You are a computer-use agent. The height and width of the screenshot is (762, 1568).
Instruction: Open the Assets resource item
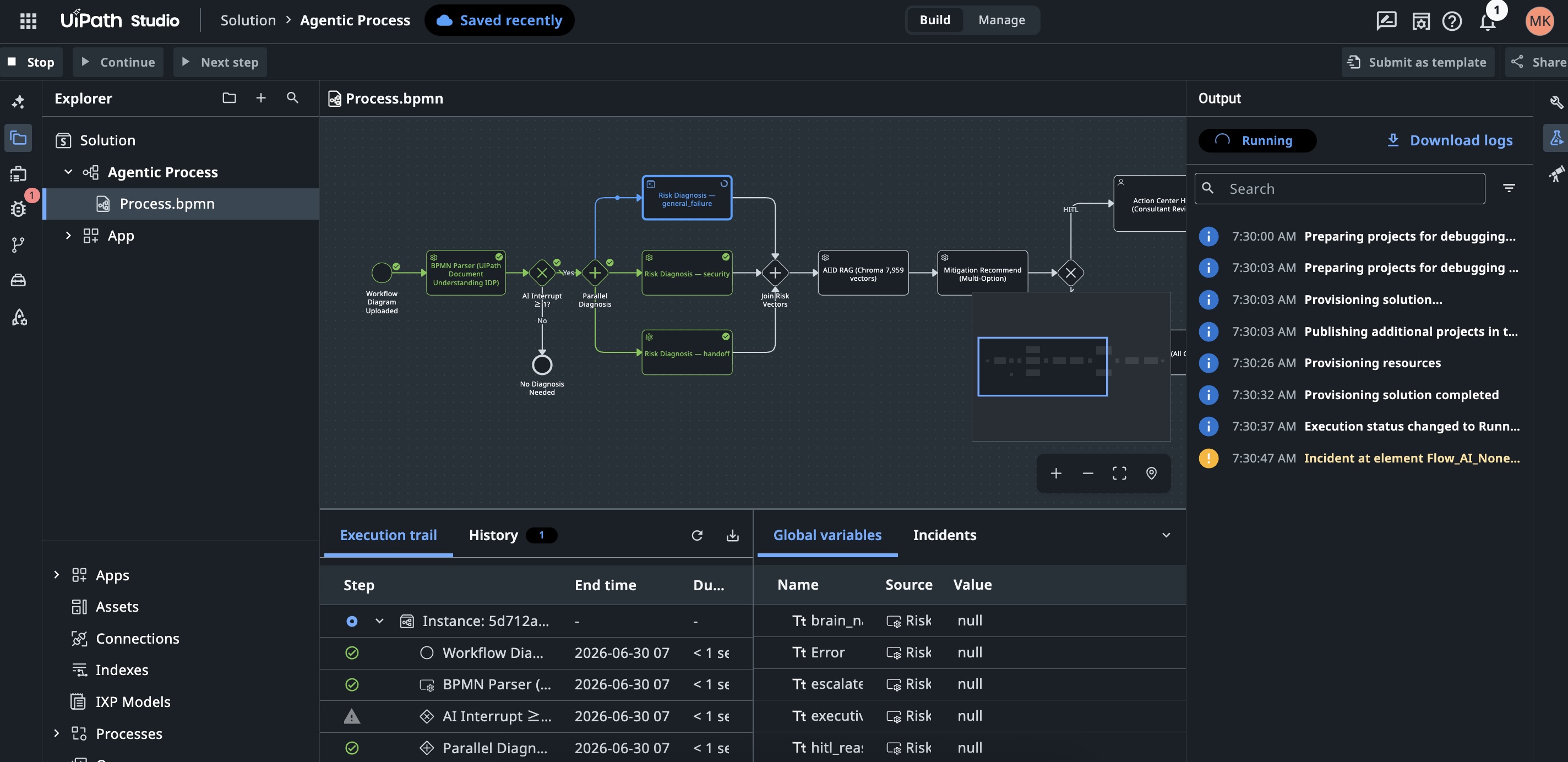[117, 607]
